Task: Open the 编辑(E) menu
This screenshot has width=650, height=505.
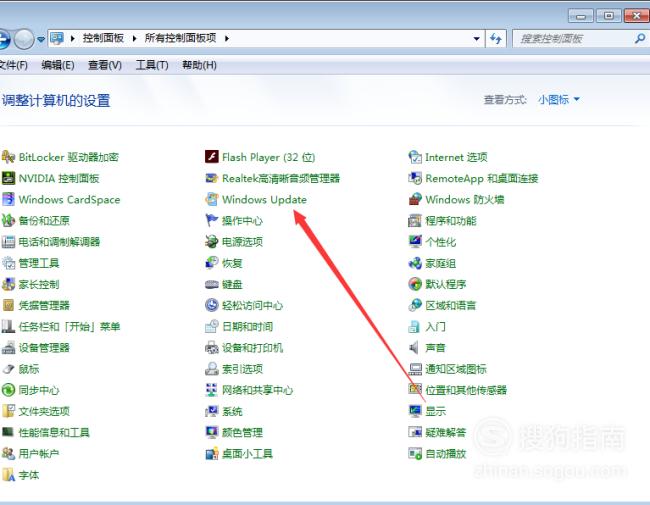Action: pos(58,65)
